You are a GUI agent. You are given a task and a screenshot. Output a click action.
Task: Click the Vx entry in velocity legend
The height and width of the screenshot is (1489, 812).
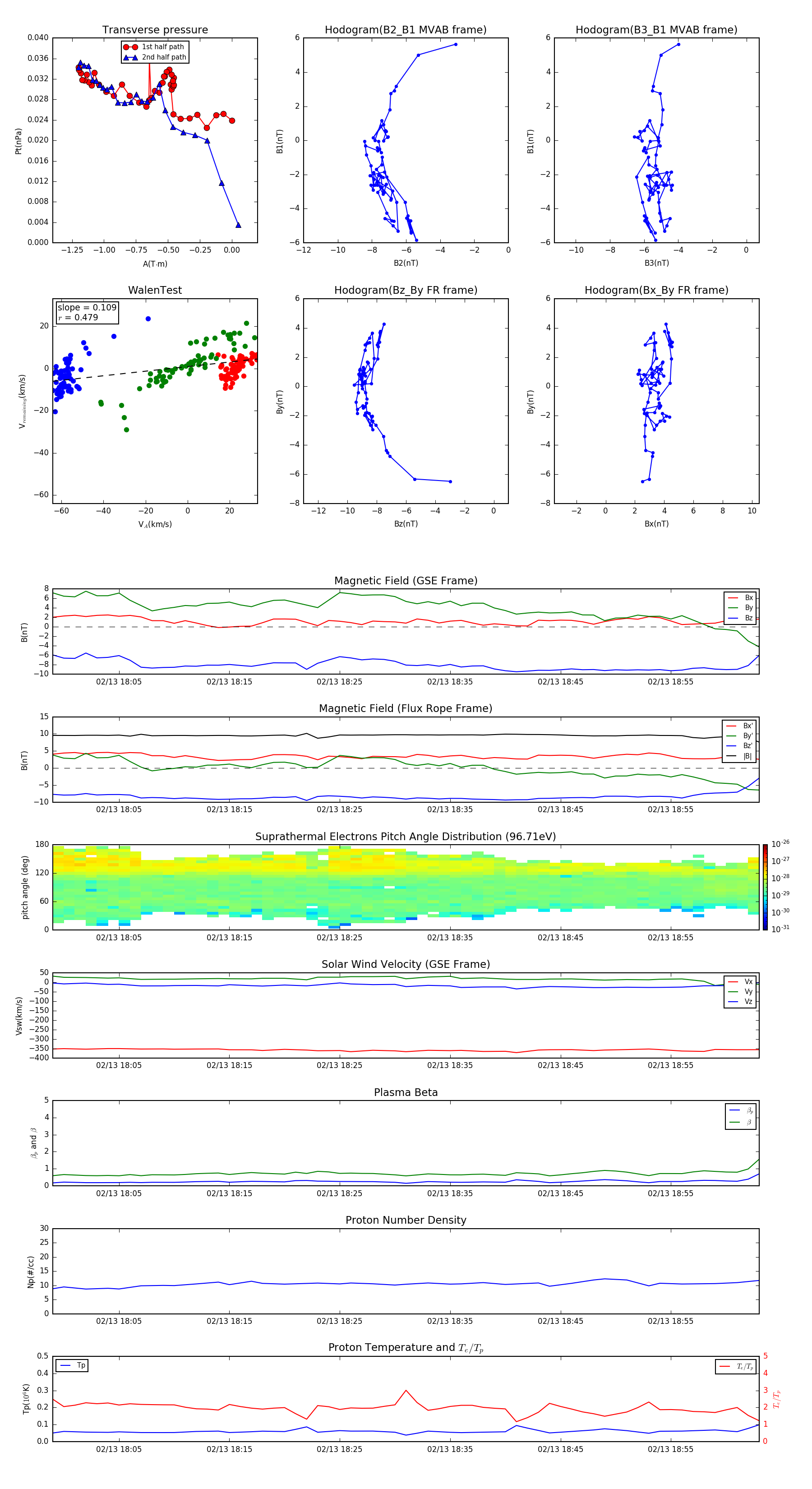point(740,982)
